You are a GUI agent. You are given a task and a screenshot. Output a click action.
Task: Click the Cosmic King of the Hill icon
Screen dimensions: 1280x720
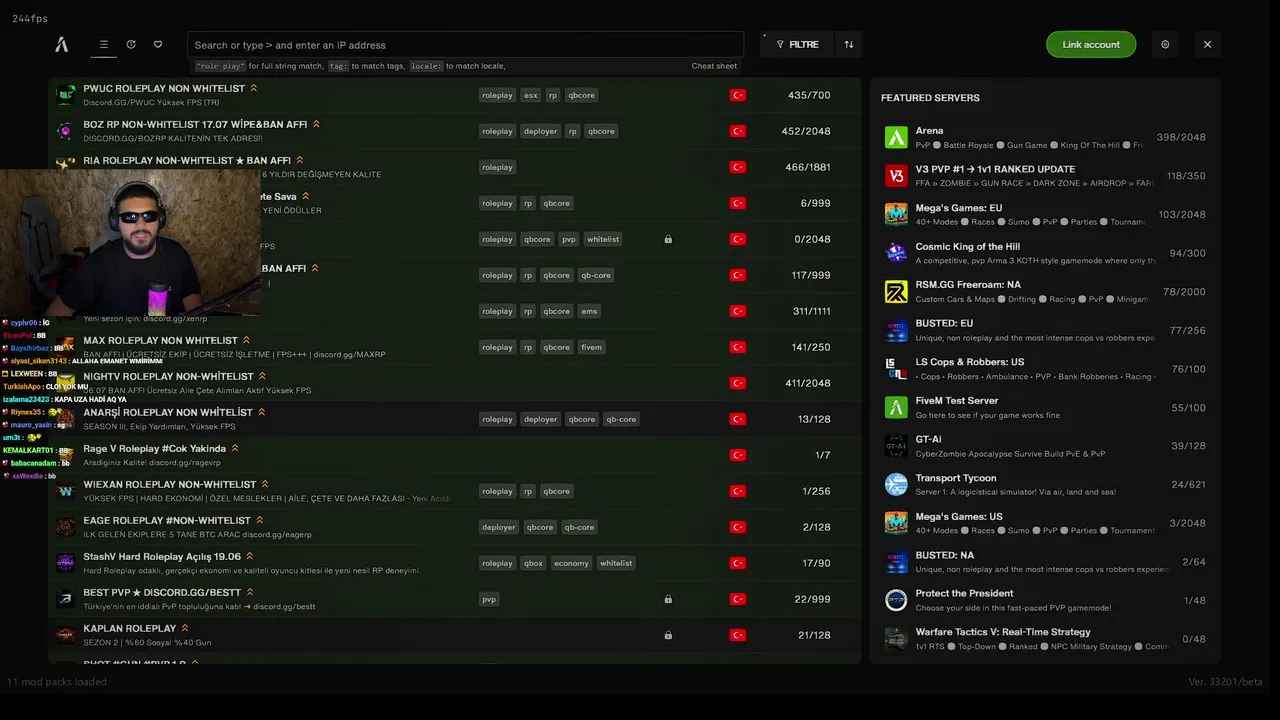point(896,253)
